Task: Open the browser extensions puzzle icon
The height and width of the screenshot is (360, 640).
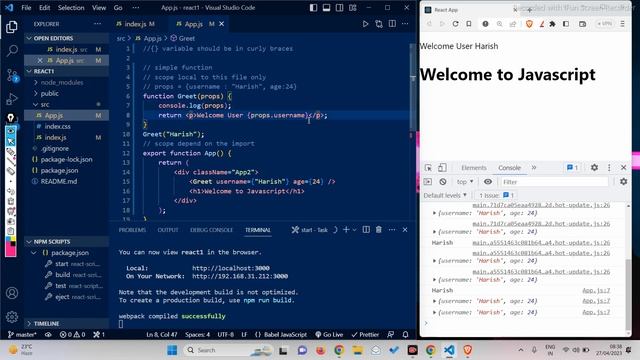Action: pos(553,24)
